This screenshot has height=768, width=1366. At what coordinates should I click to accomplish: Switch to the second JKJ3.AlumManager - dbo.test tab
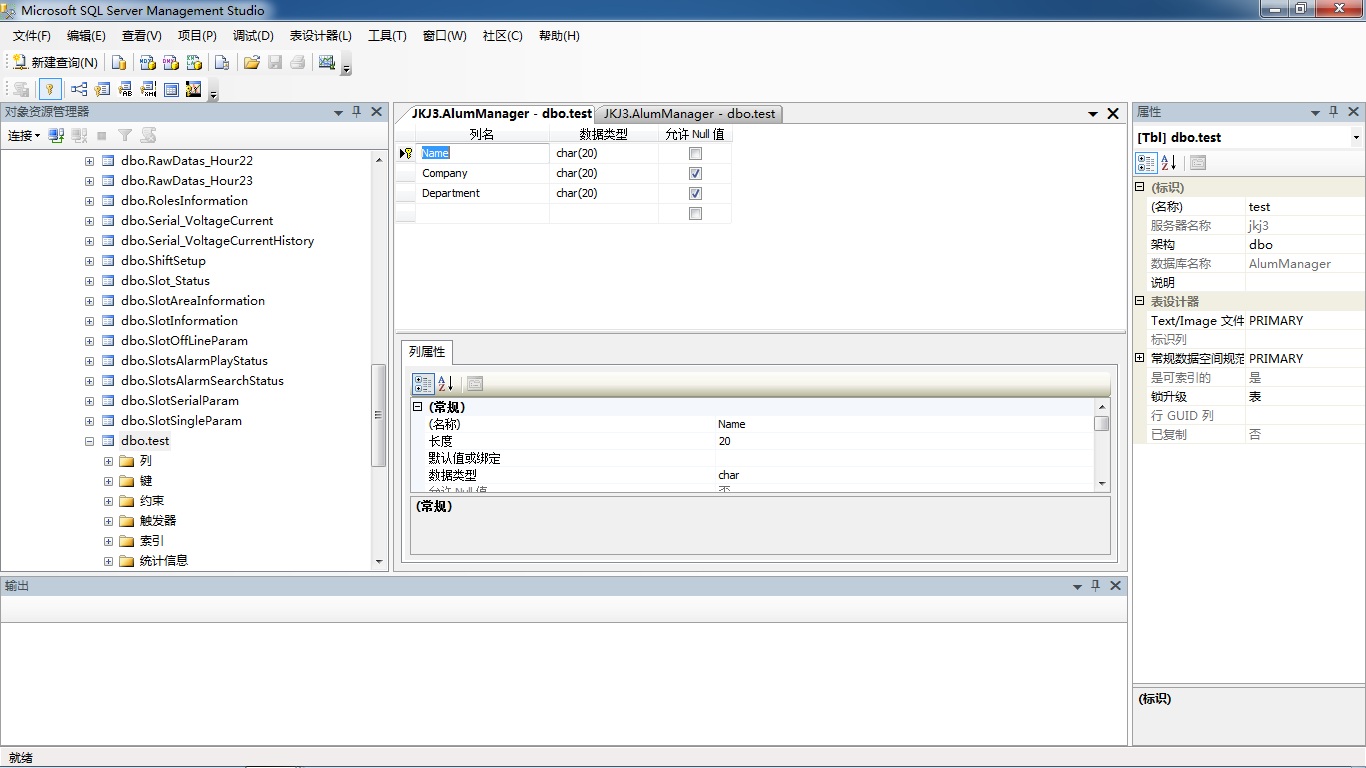point(689,114)
